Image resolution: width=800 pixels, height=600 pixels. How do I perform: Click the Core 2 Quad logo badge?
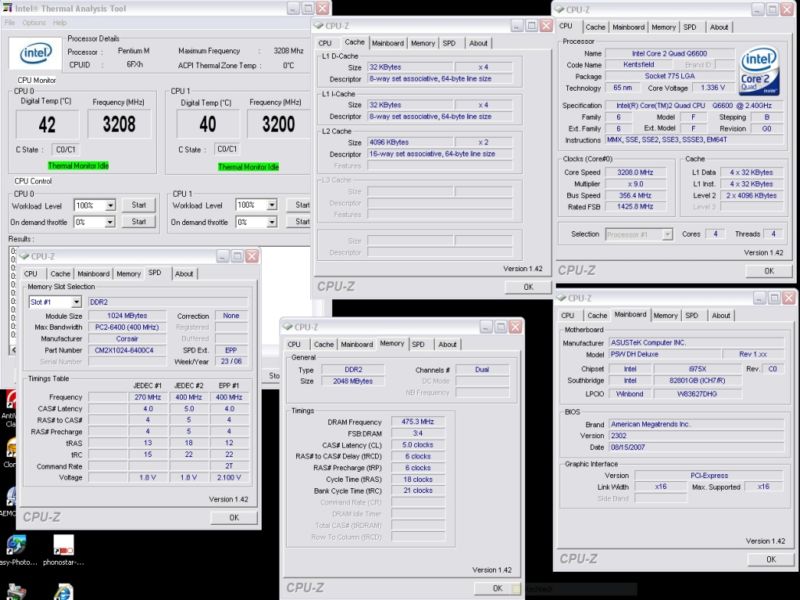(759, 70)
